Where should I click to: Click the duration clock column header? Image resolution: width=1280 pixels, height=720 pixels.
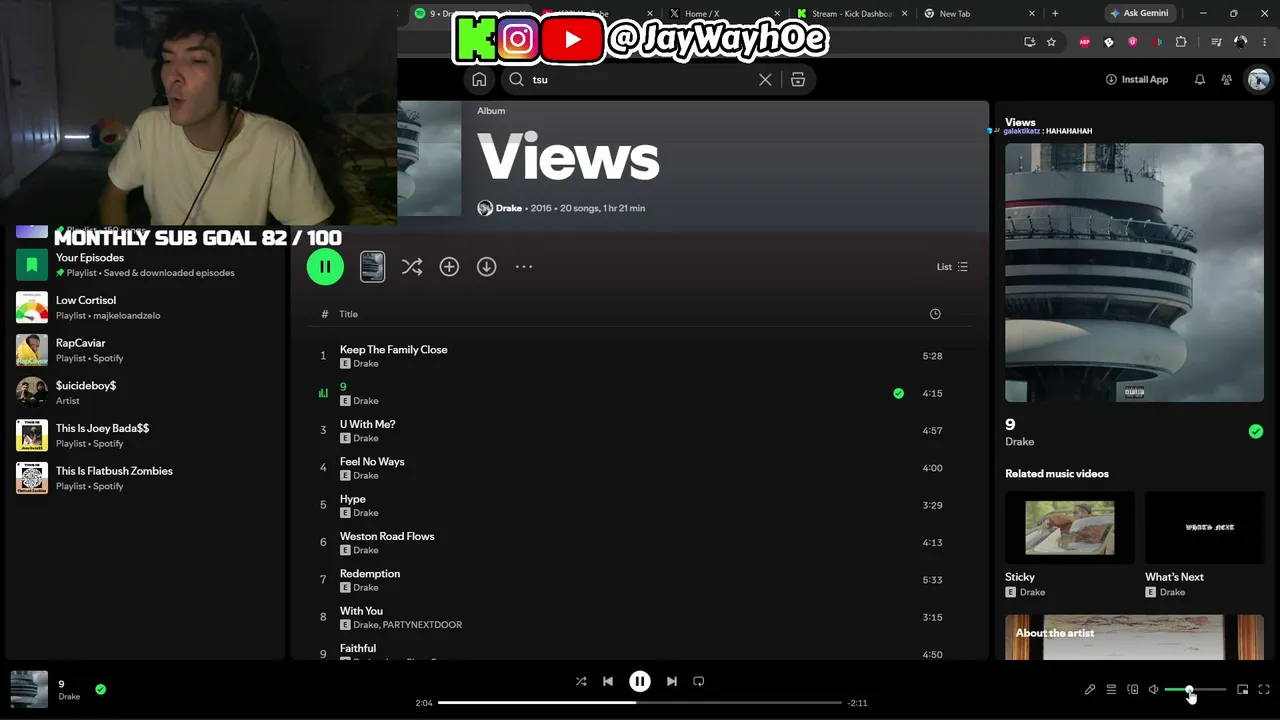(x=935, y=314)
